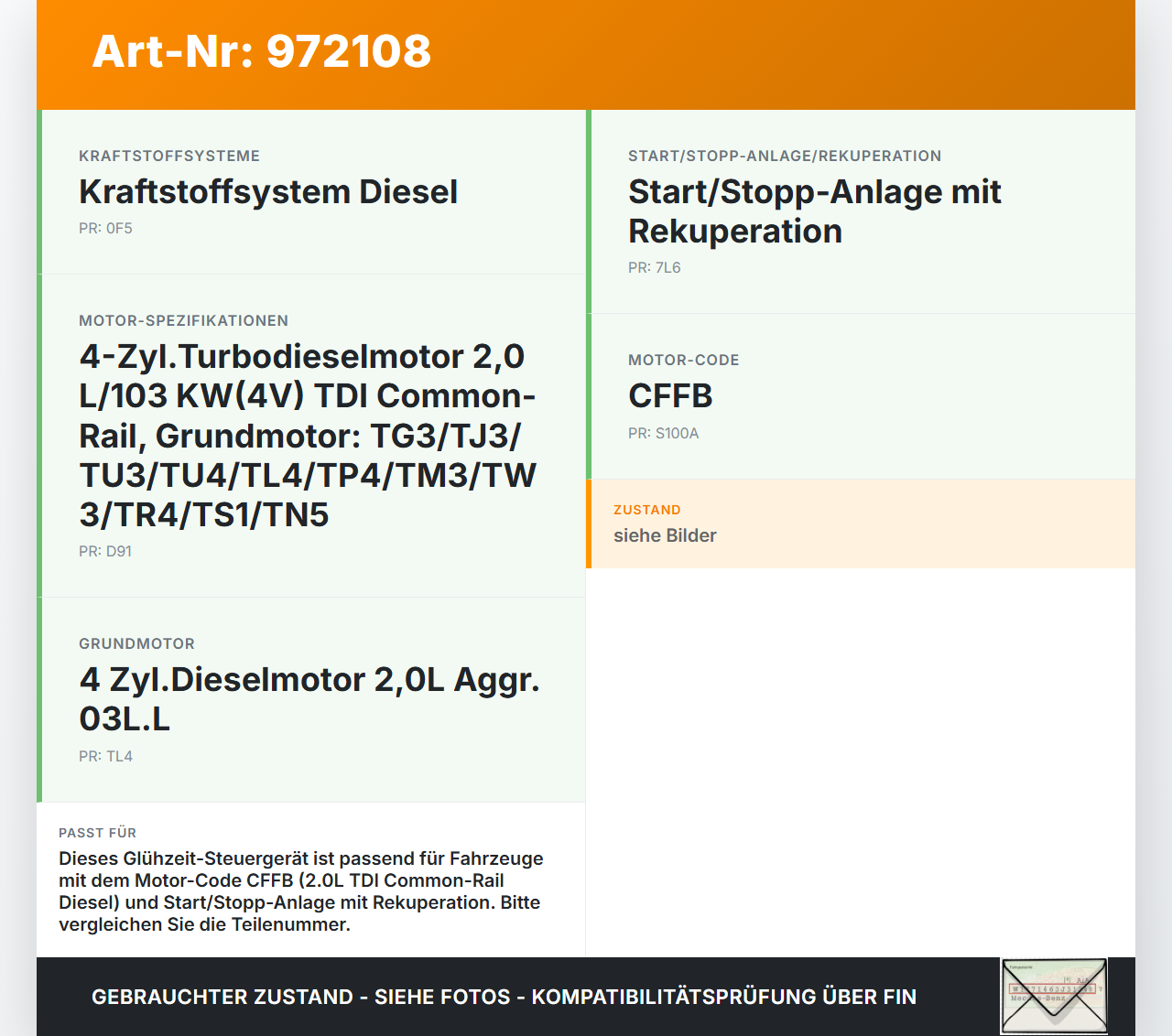Select the PR: 7L6 code label
This screenshot has height=1036, width=1172.
point(654,267)
